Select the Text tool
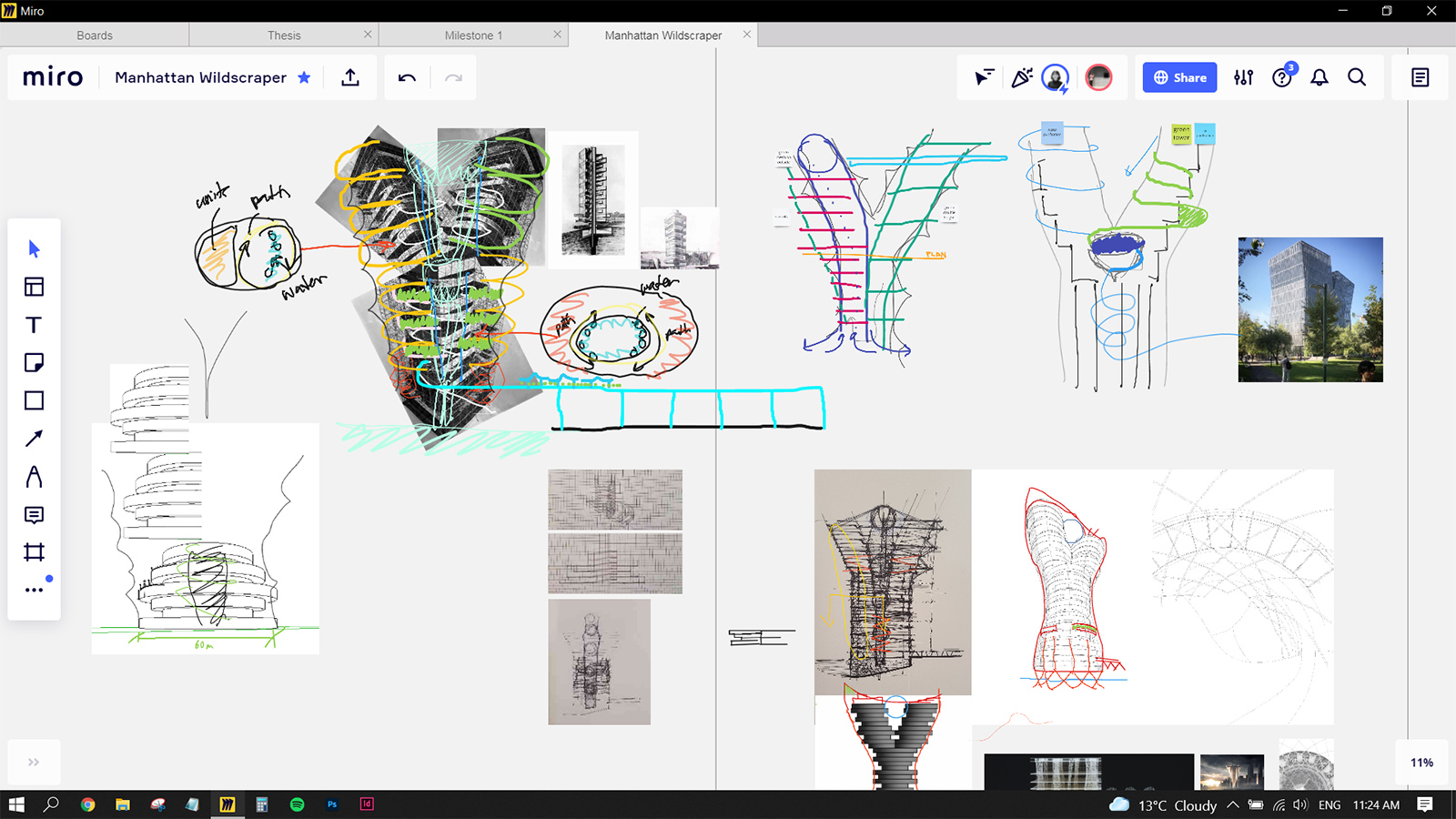Screen dimensions: 1456x819 34,324
